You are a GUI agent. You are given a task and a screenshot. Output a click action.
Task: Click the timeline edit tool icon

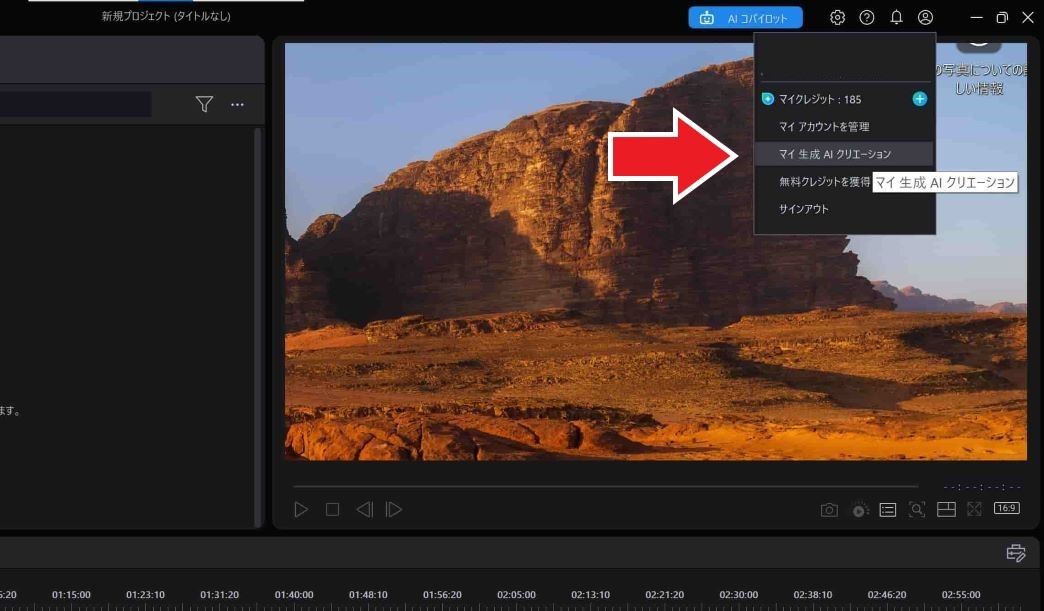[x=1016, y=552]
